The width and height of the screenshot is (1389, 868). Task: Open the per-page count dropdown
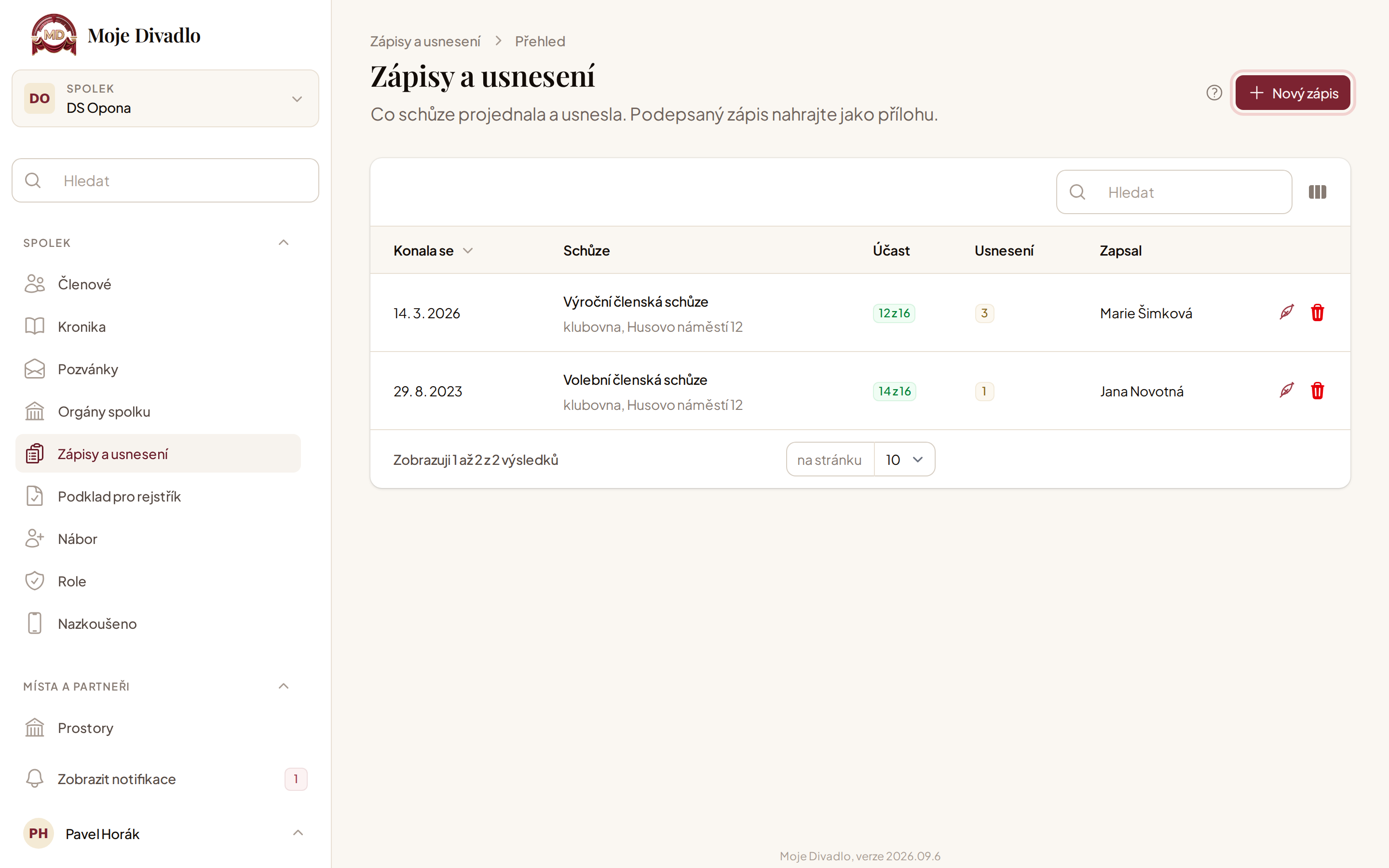point(904,459)
